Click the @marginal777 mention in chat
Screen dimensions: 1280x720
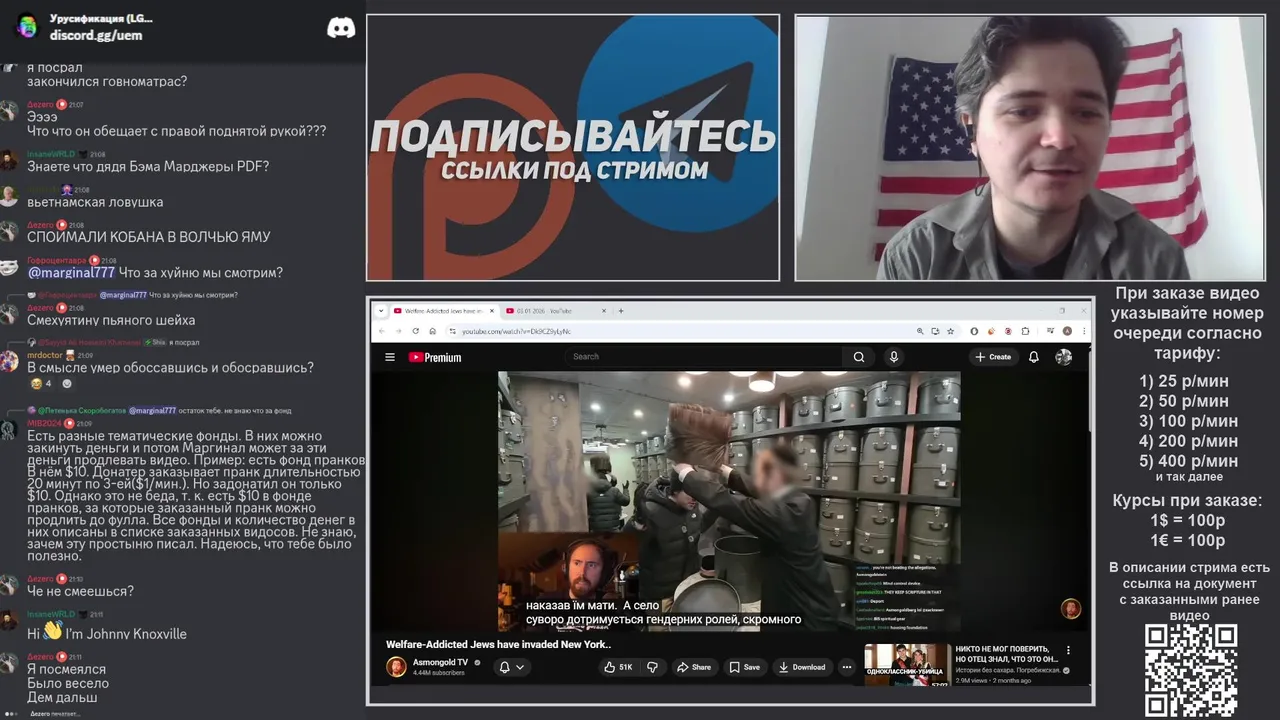point(71,272)
